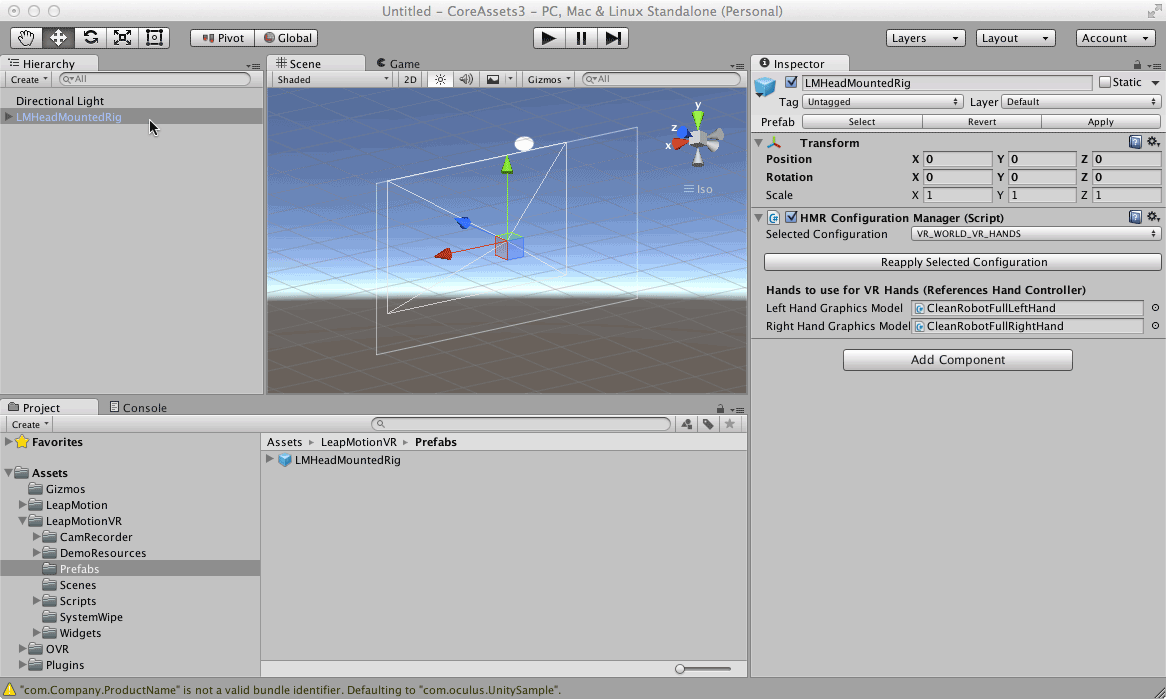
Task: Toggle Pivot handle position mode
Action: (222, 38)
